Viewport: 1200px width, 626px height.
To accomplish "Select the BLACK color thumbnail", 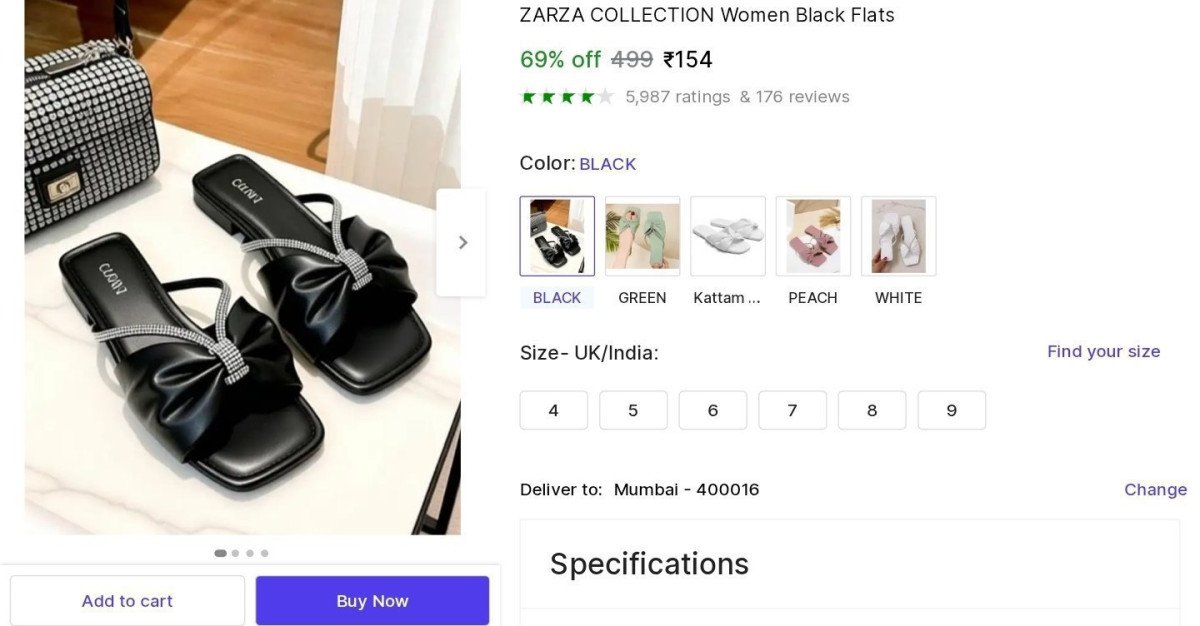I will [557, 236].
